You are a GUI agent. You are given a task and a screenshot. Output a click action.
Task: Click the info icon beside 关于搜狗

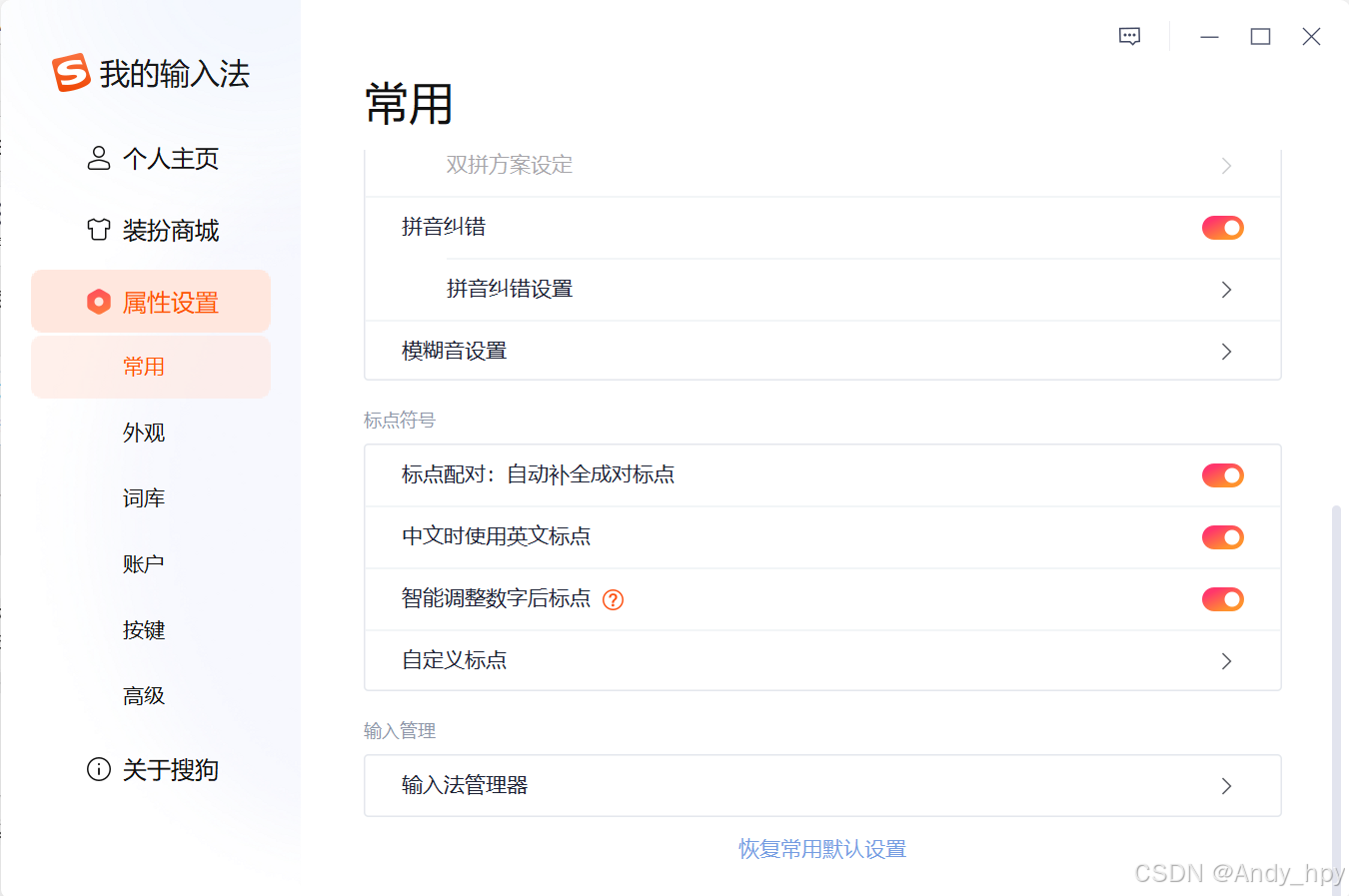point(99,769)
